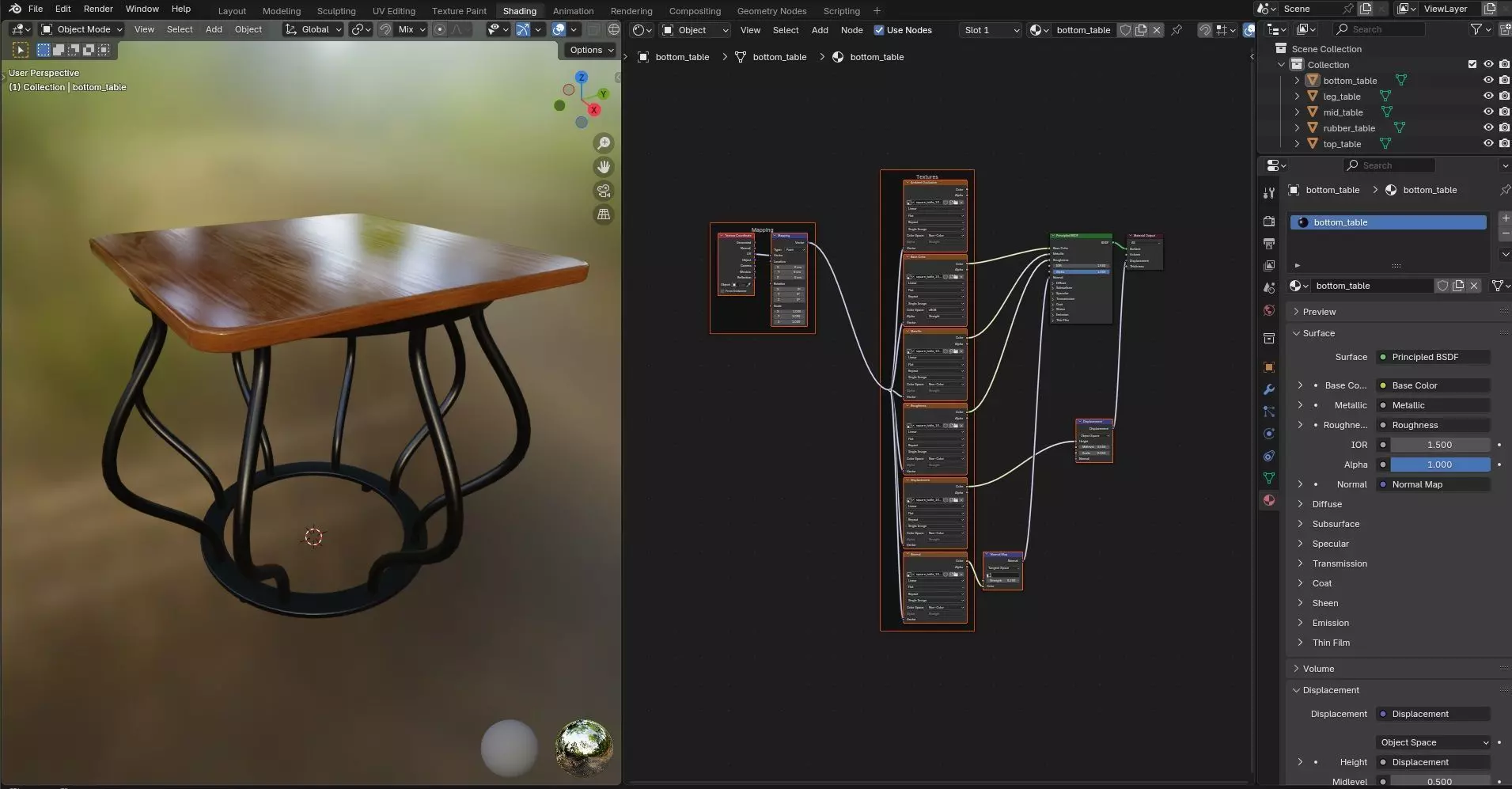Add a new material slot with plus

pos(1504,218)
